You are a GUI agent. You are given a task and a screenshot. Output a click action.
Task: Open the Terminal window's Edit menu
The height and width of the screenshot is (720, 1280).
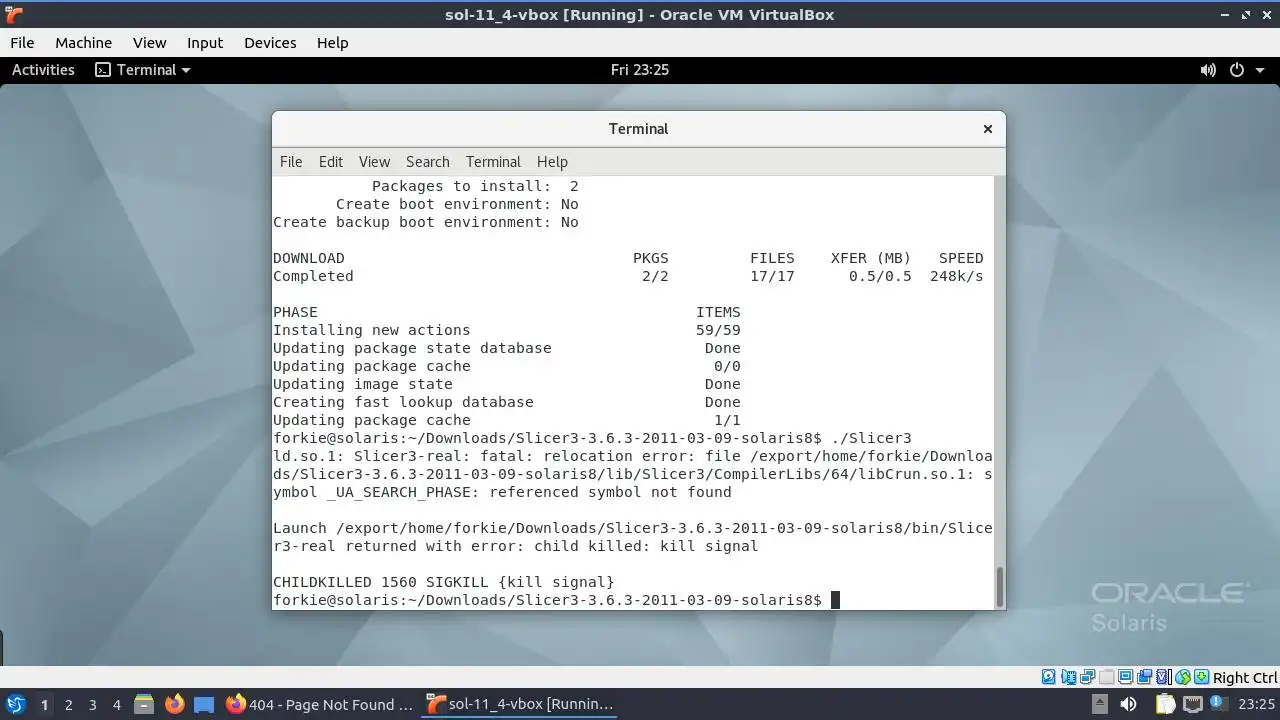pyautogui.click(x=330, y=162)
